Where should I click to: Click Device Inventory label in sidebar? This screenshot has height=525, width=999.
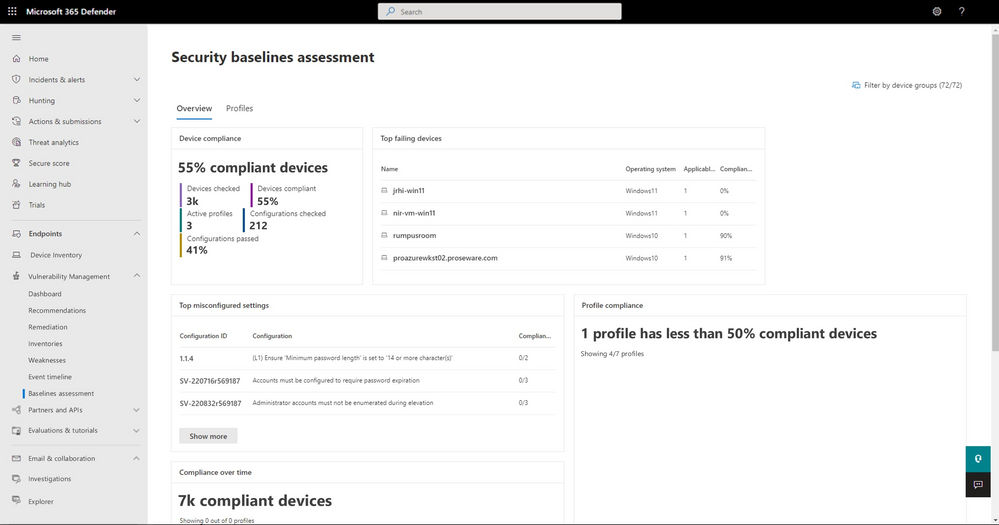tap(56, 255)
